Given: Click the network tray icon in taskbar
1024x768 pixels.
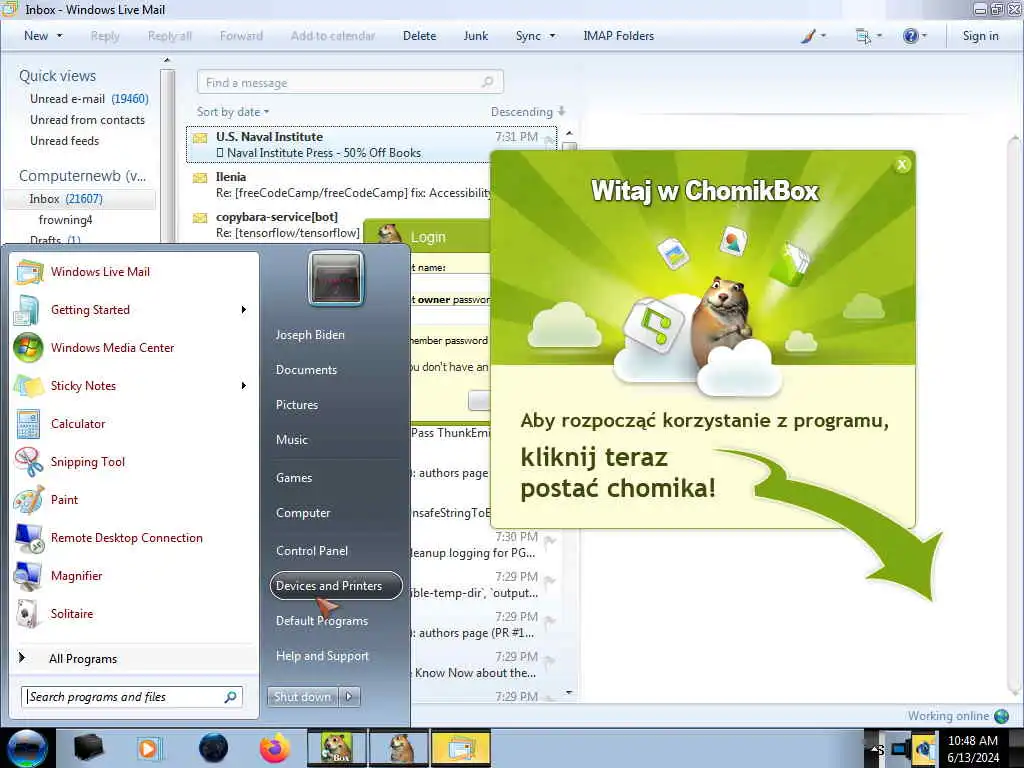Looking at the screenshot, I should (x=901, y=748).
